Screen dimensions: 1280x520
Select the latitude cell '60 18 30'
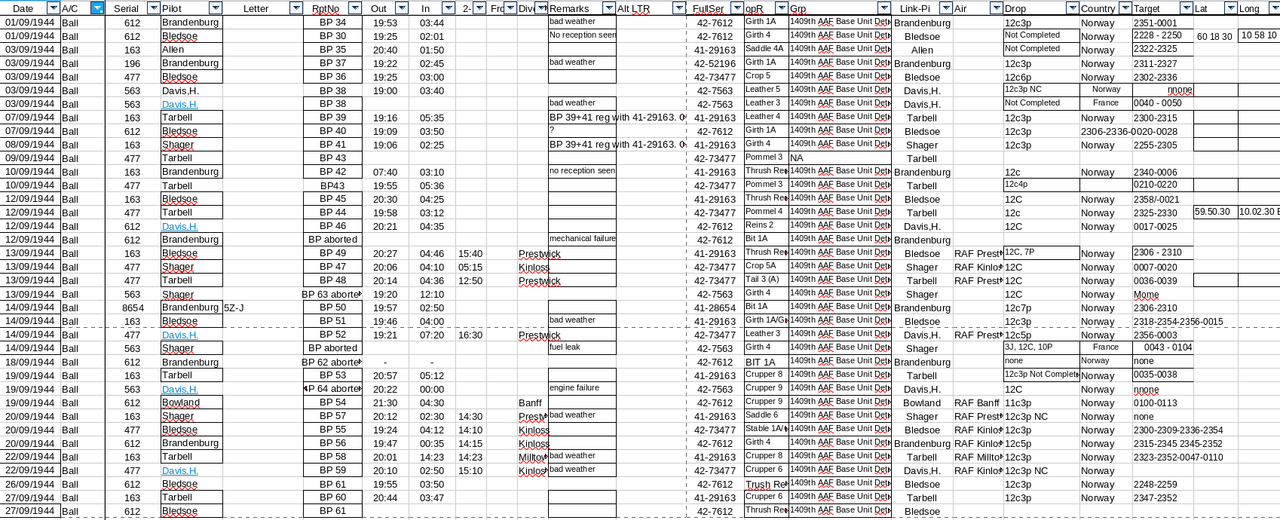[1214, 35]
